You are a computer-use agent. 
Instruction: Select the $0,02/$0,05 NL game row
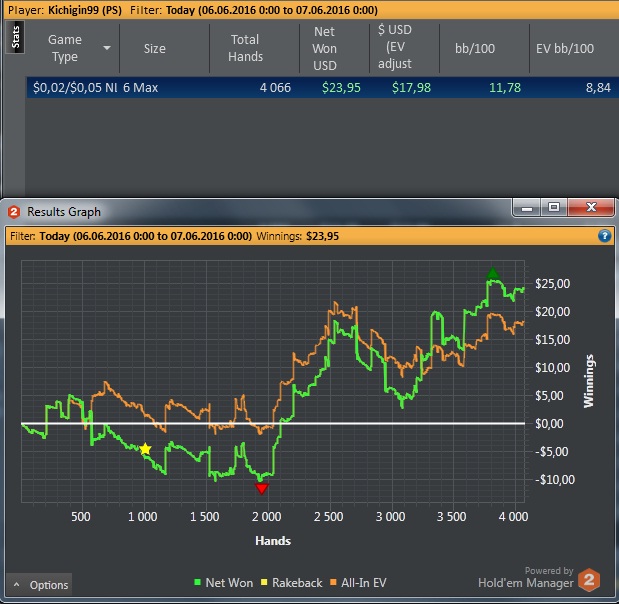(x=323, y=87)
